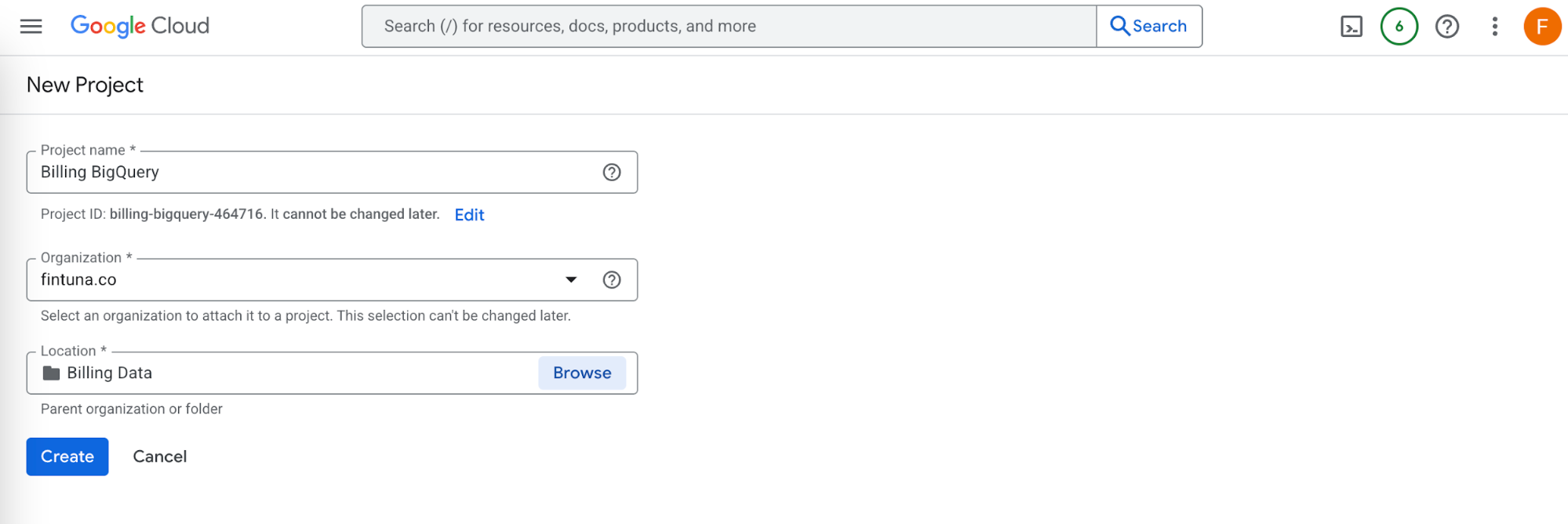
Task: Click the Billing Data folder icon
Action: (51, 373)
